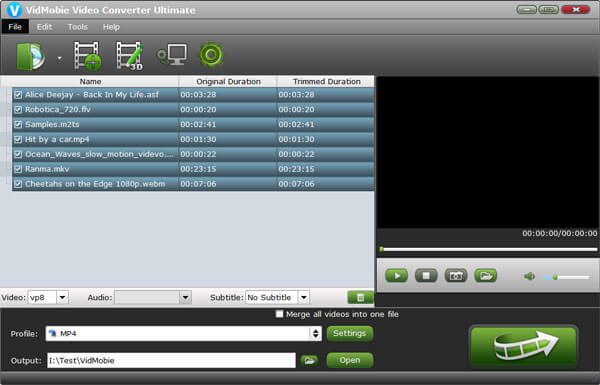Click the preview seek bar
Viewport: 600px width, 385px height.
click(489, 250)
